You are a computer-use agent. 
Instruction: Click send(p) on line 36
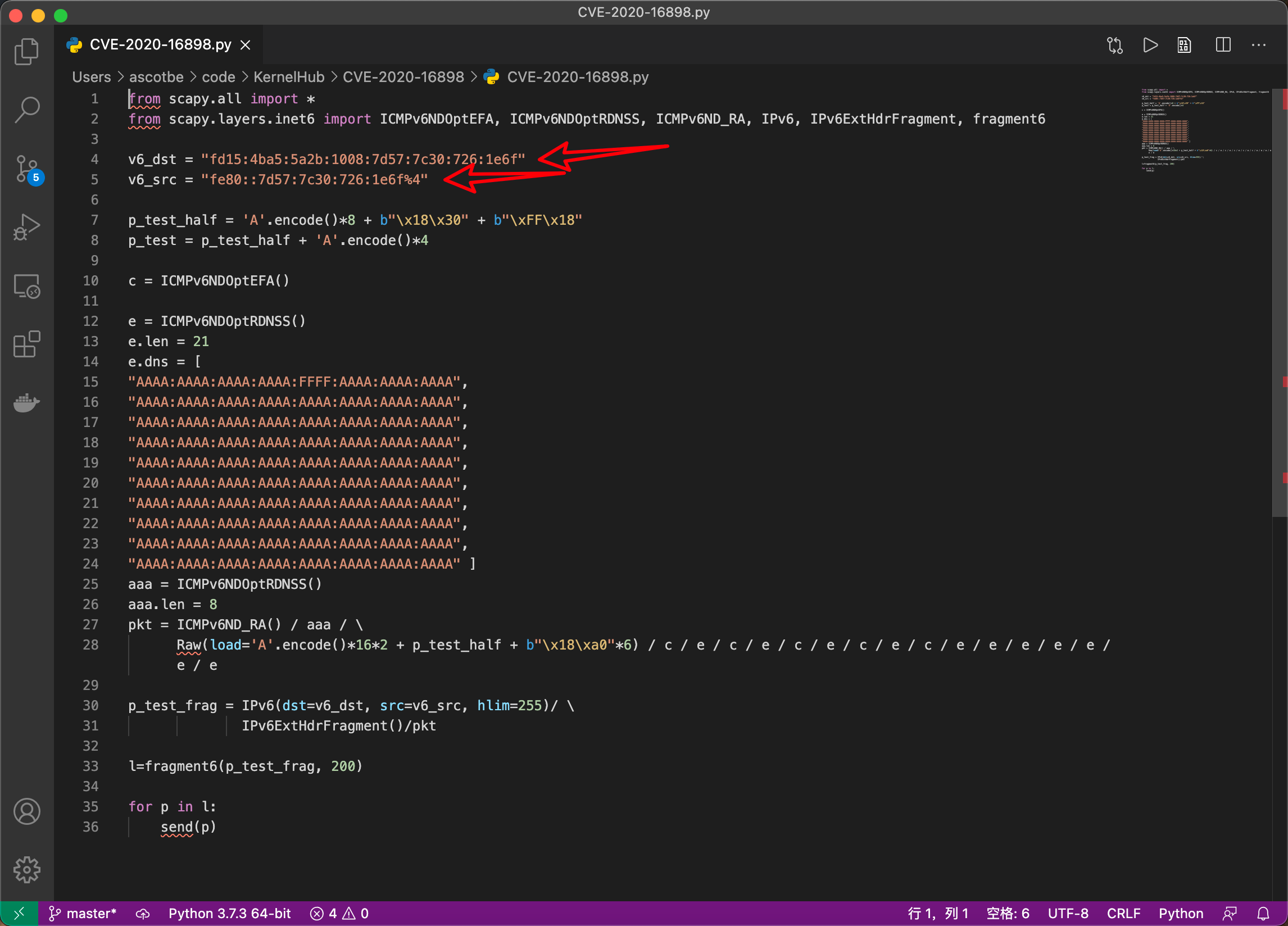pyautogui.click(x=189, y=827)
